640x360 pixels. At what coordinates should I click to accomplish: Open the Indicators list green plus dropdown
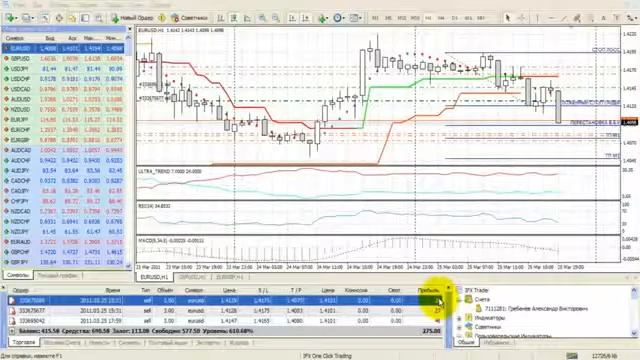(323, 18)
